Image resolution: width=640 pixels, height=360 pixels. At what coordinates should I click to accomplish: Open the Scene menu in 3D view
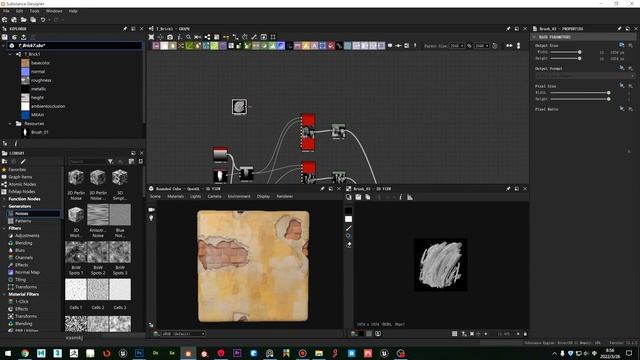(x=155, y=196)
